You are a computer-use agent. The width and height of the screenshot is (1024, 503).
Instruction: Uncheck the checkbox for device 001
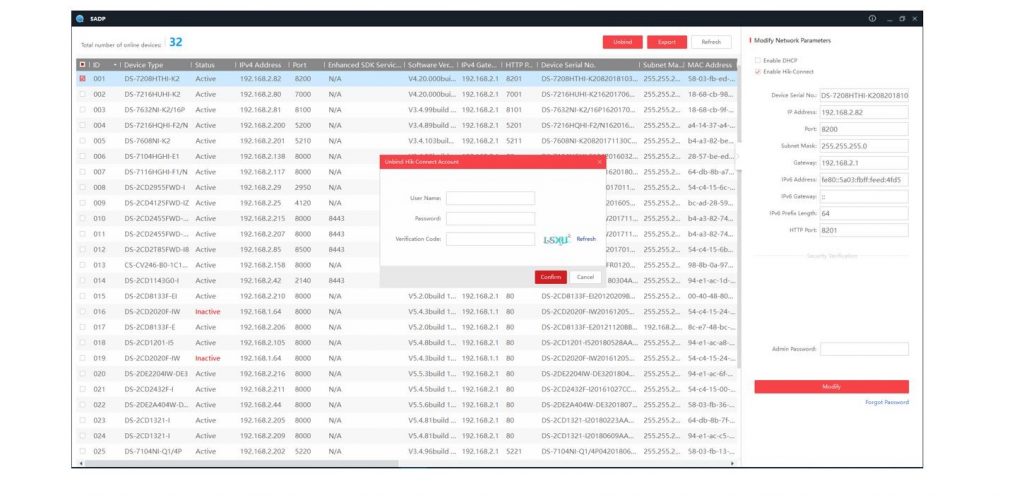[82, 79]
